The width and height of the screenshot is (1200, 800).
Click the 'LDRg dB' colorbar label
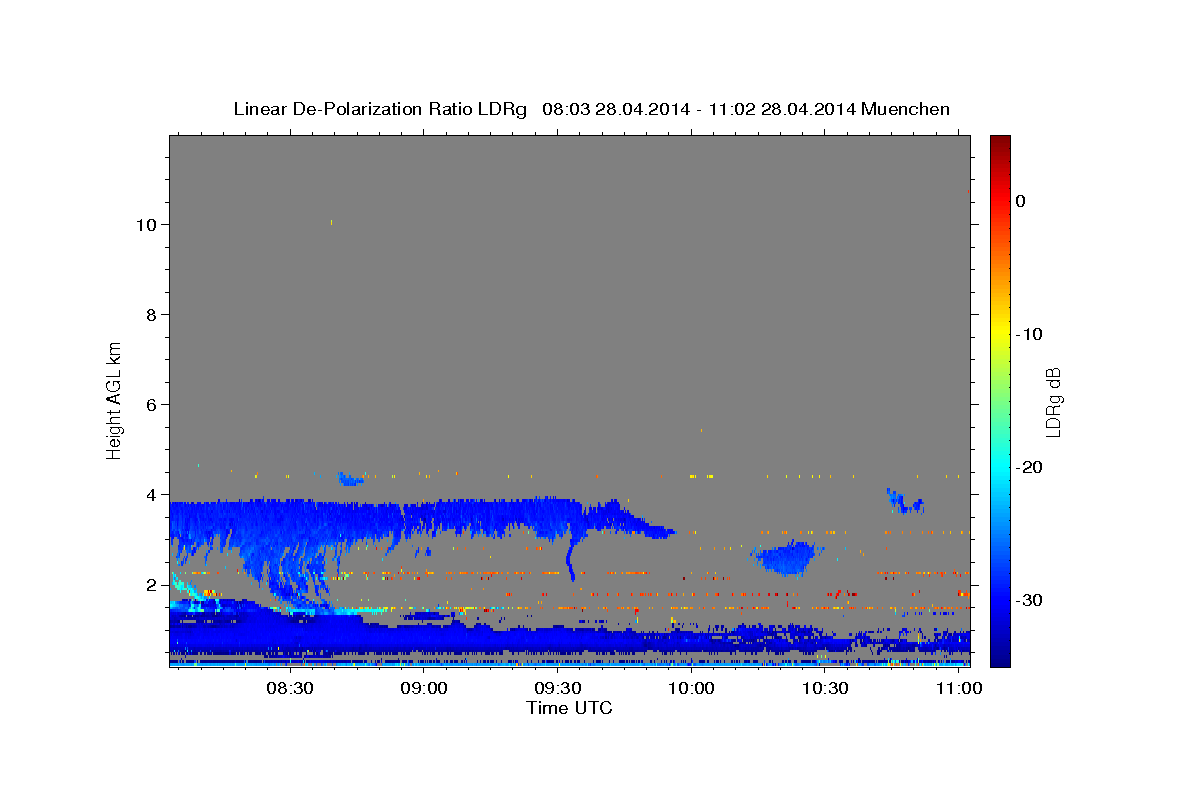pos(1053,401)
